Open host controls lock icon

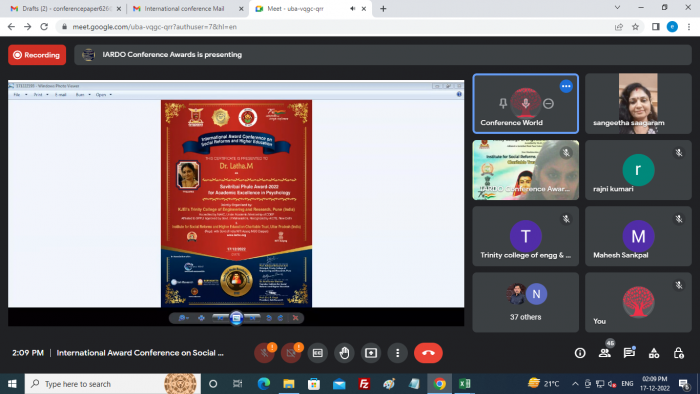(x=679, y=353)
